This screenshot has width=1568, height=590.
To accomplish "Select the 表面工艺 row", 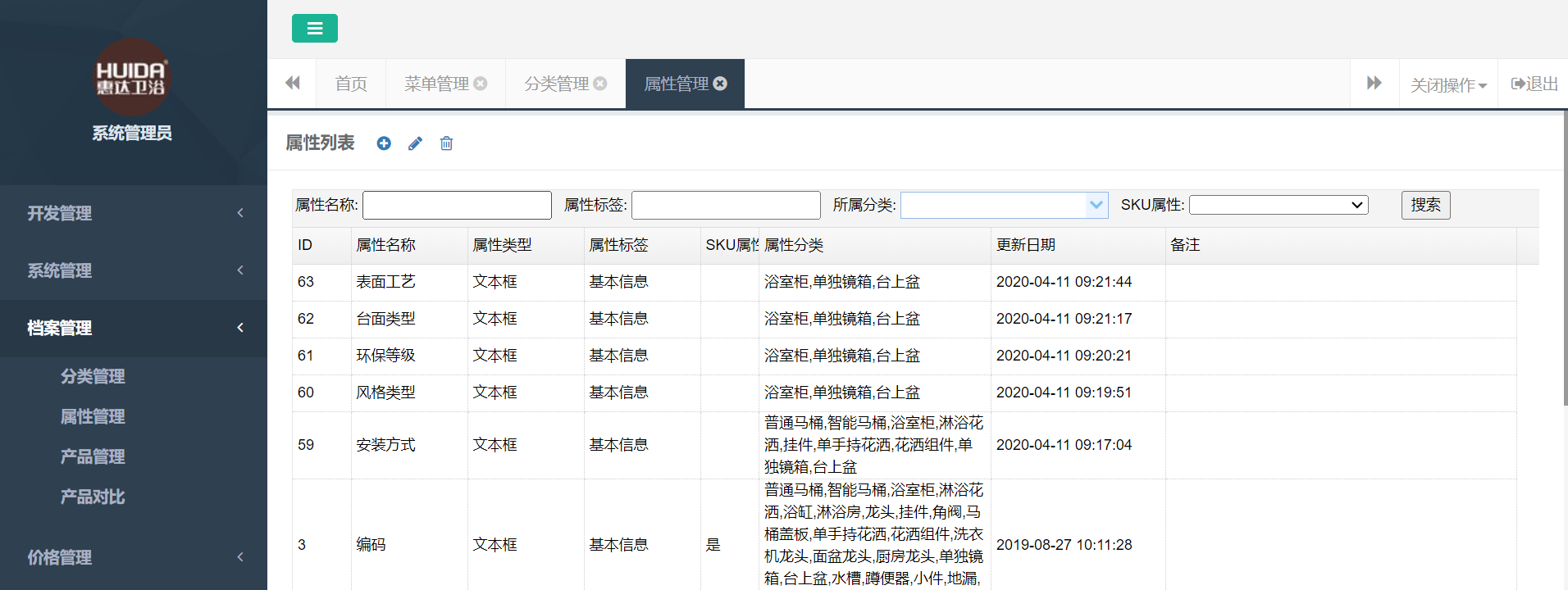I will [905, 282].
